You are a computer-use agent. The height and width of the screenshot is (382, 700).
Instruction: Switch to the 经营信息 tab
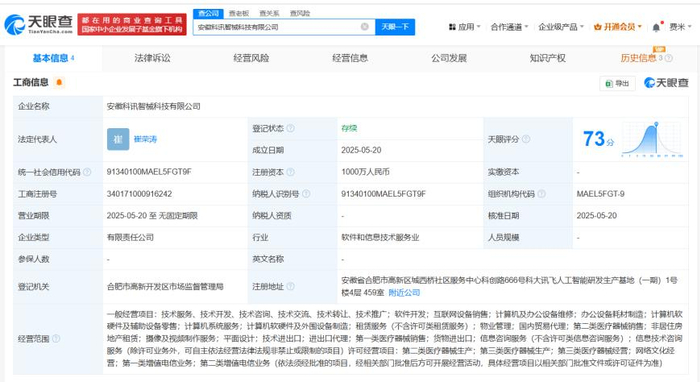pyautogui.click(x=350, y=58)
